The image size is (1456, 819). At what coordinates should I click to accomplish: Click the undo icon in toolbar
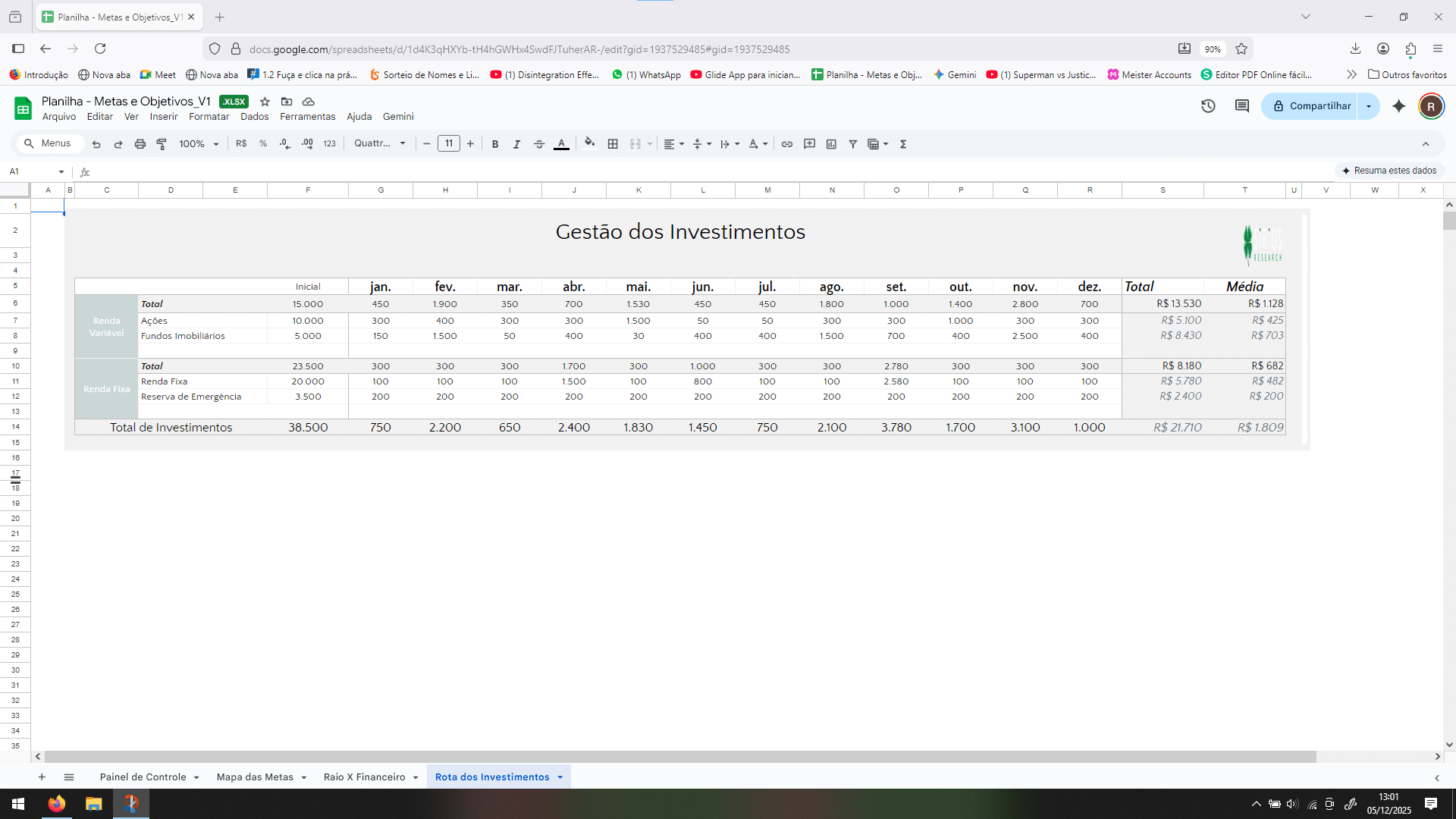pyautogui.click(x=96, y=144)
